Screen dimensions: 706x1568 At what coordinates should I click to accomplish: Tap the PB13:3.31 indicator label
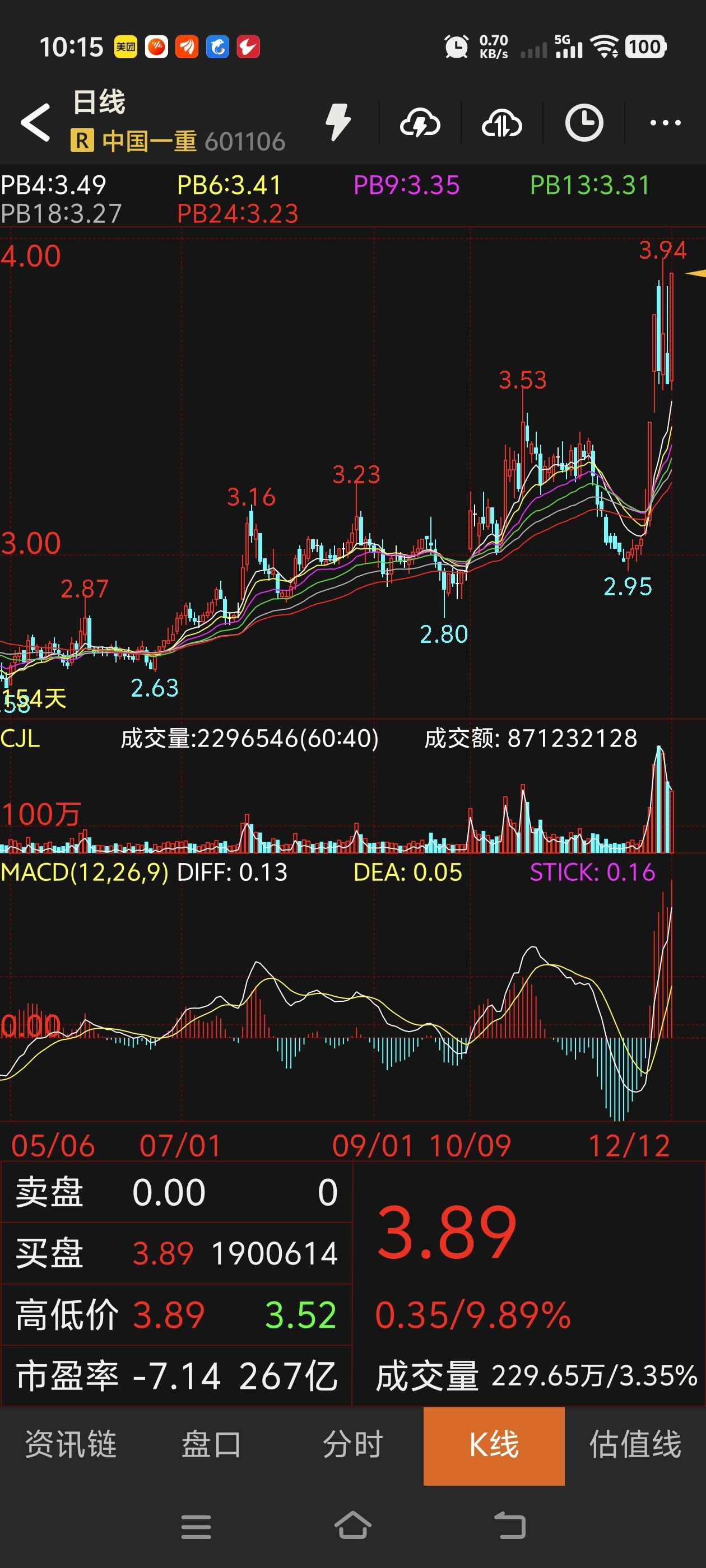(589, 185)
